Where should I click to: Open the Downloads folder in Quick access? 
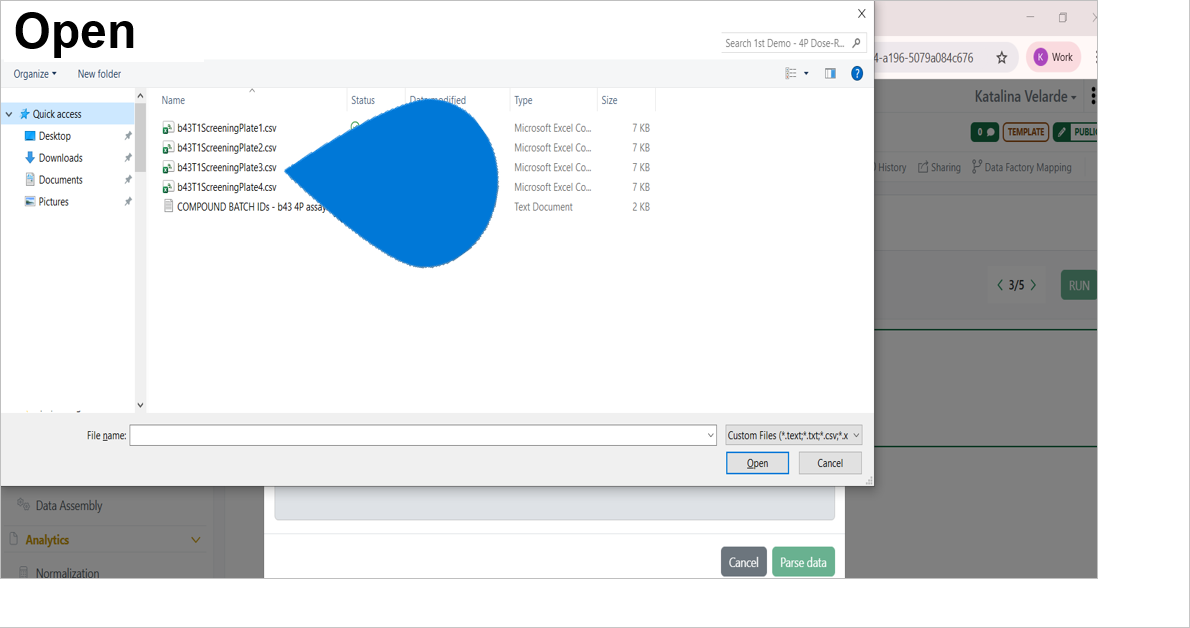click(60, 158)
